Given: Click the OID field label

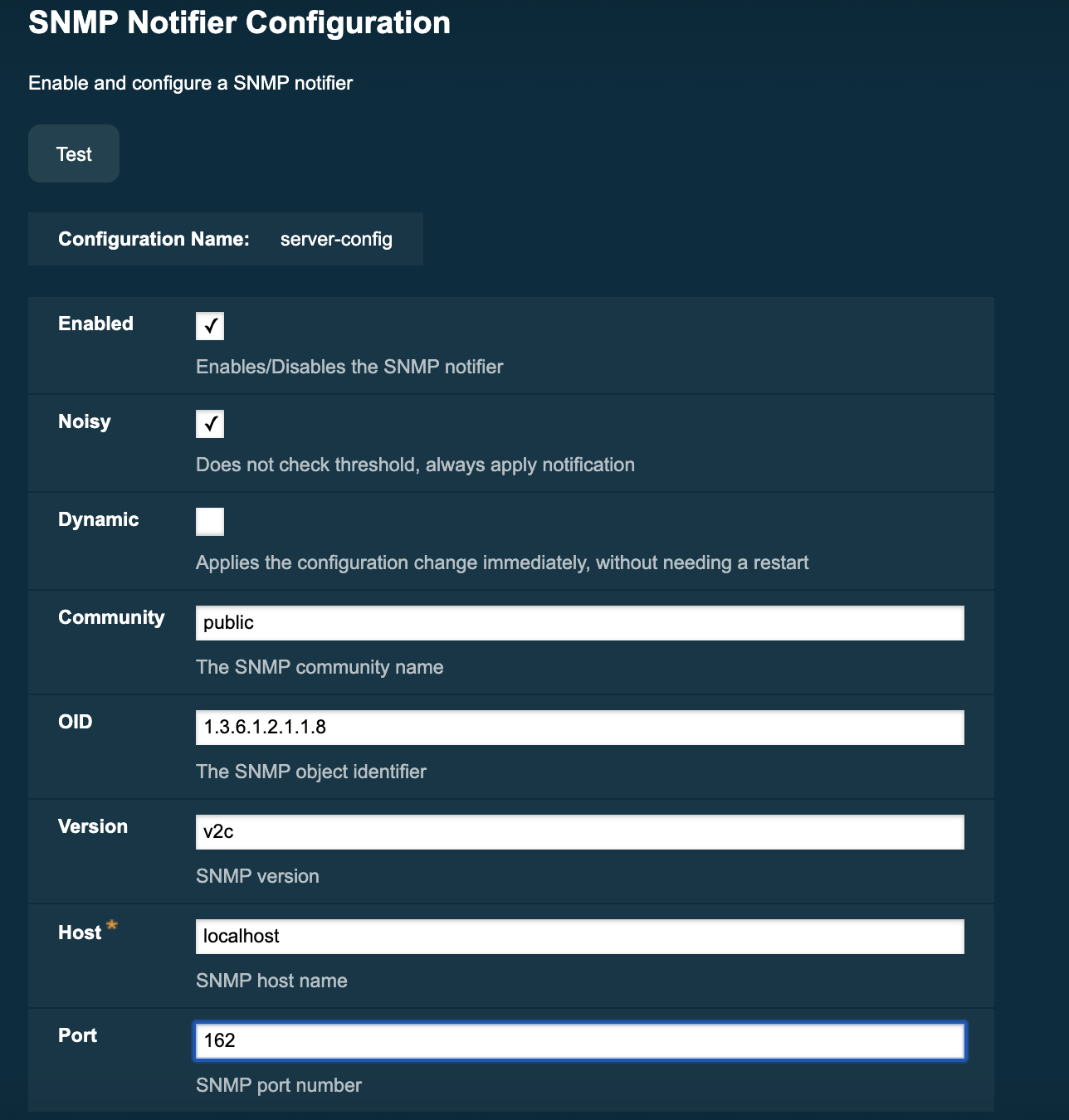Looking at the screenshot, I should pos(76,722).
